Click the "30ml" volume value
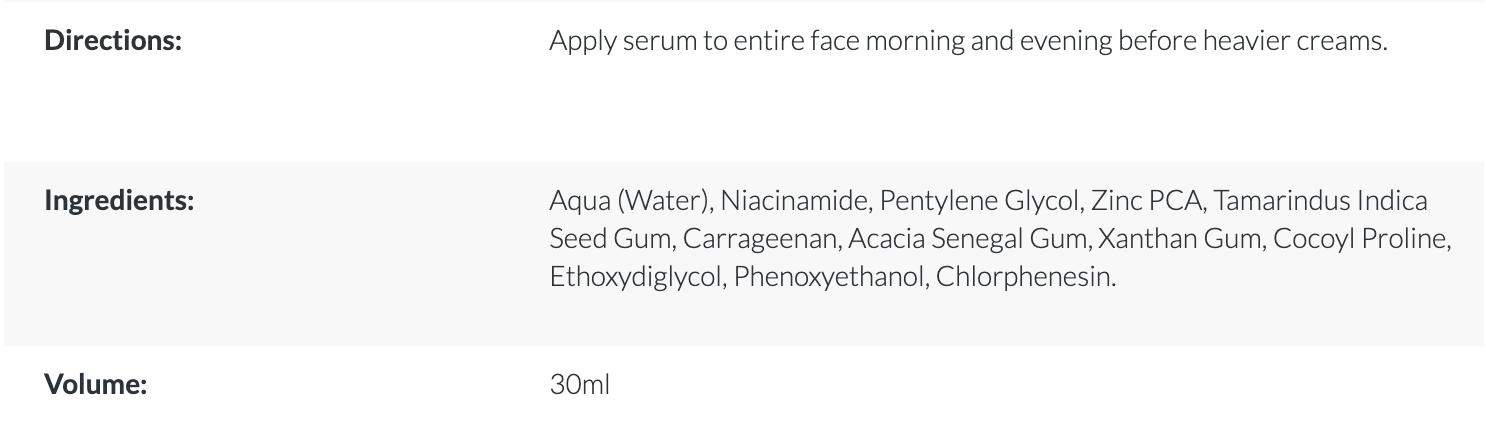 579,384
